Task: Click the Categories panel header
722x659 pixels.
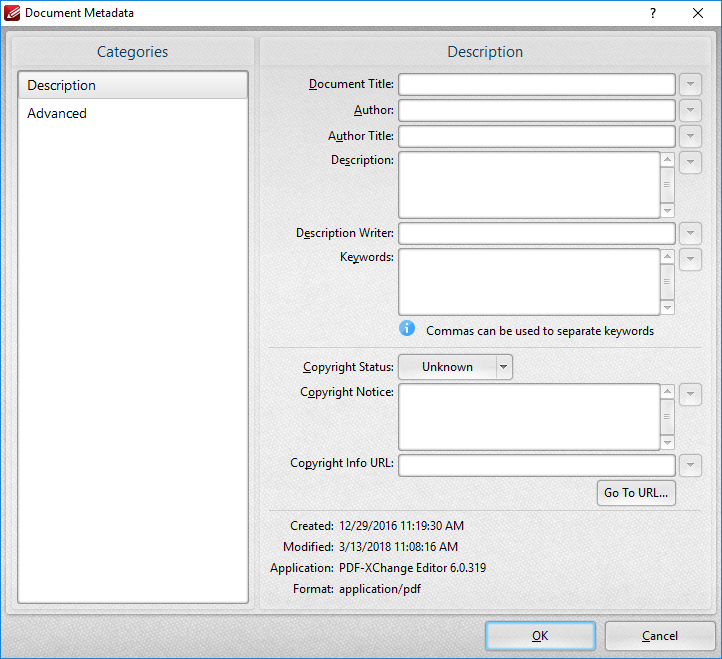Action: (x=133, y=52)
